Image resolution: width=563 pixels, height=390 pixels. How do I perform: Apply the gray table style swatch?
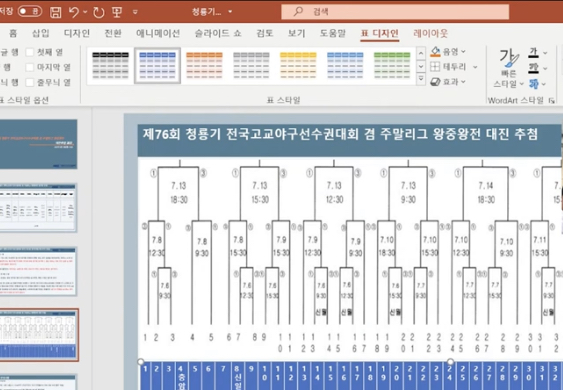pyautogui.click(x=251, y=65)
